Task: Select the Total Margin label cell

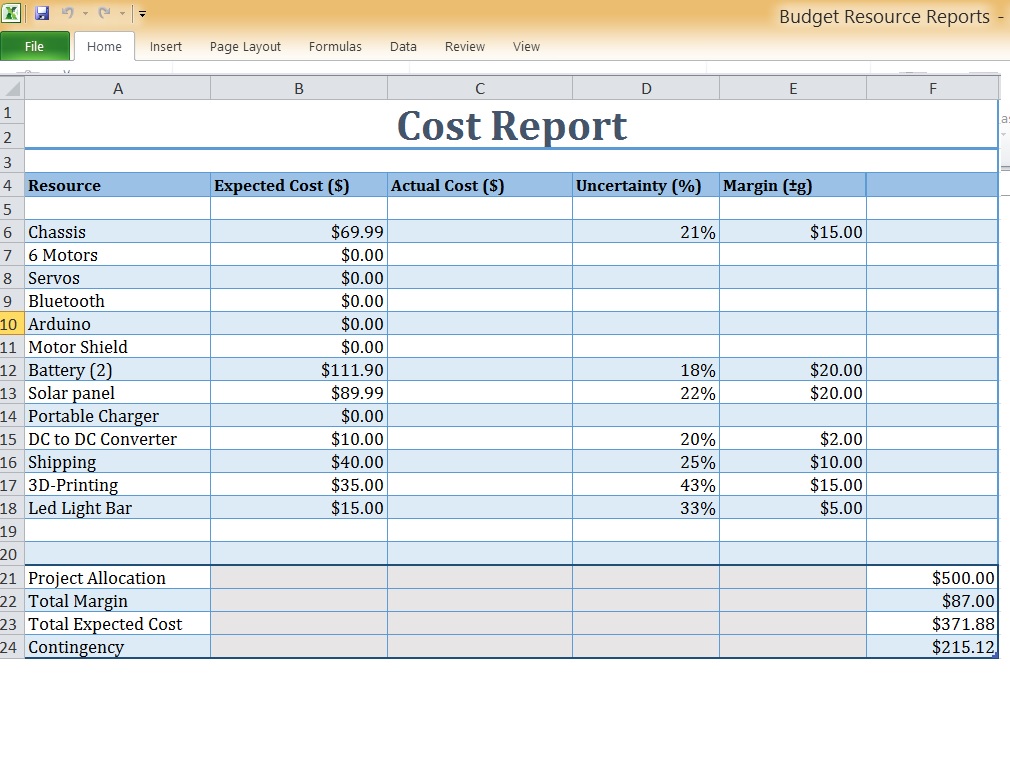Action: (x=118, y=601)
